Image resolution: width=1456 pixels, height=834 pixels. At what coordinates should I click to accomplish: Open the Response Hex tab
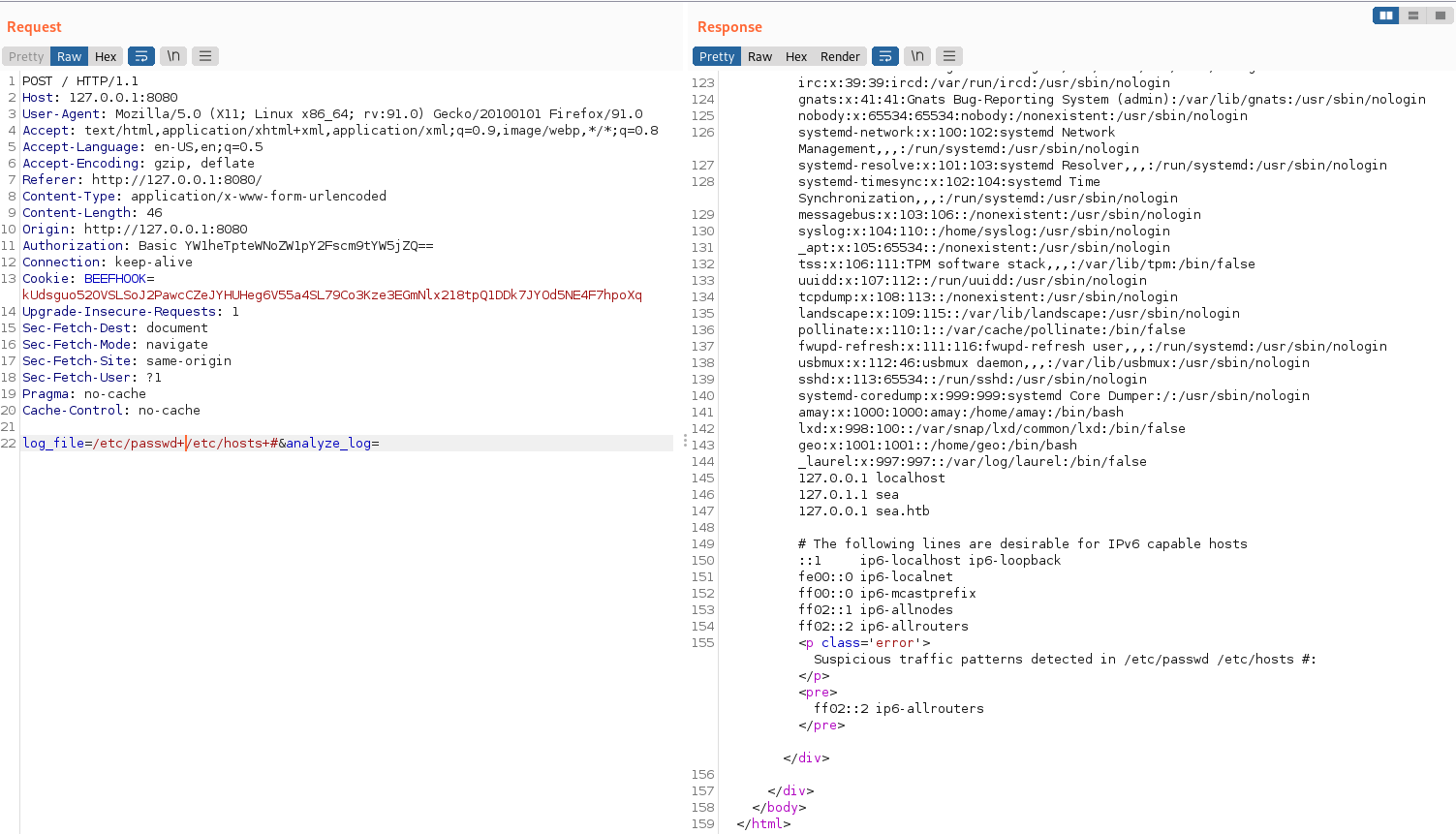(796, 56)
